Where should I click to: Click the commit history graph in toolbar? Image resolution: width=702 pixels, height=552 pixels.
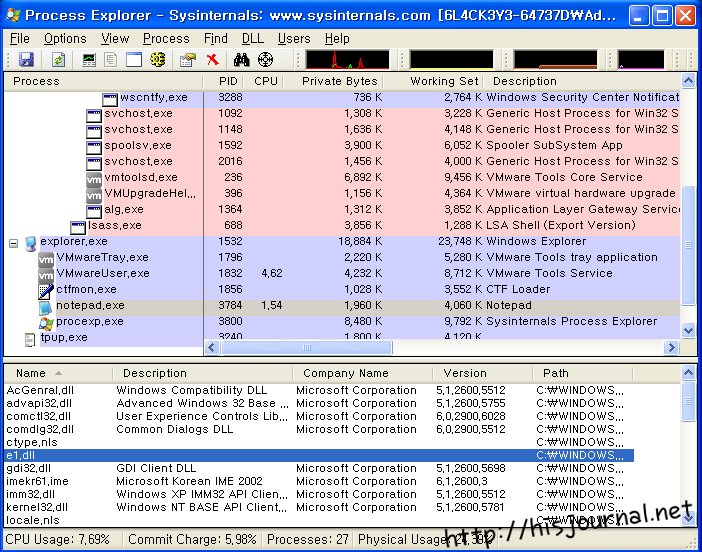pyautogui.click(x=451, y=60)
